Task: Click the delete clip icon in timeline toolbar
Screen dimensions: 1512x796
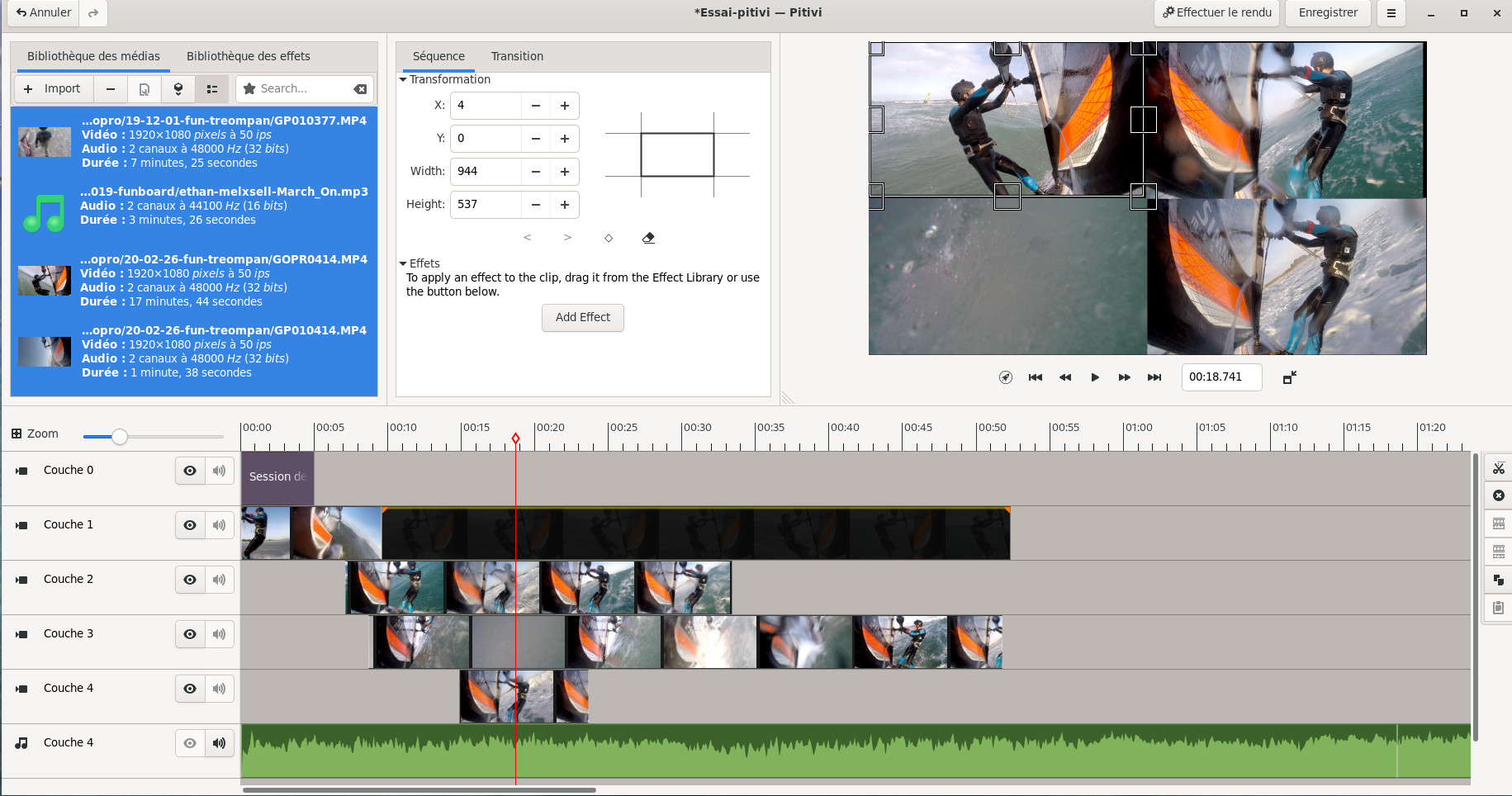Action: [1498, 495]
